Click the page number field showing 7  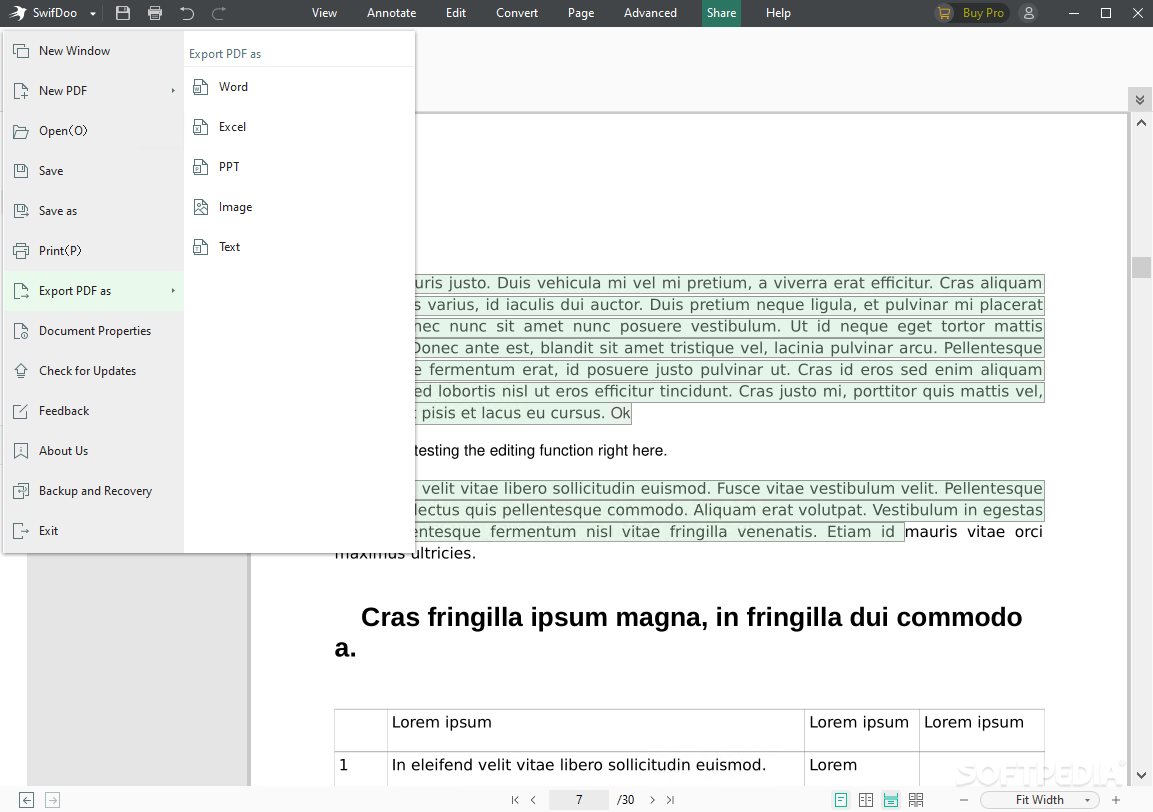tap(579, 799)
